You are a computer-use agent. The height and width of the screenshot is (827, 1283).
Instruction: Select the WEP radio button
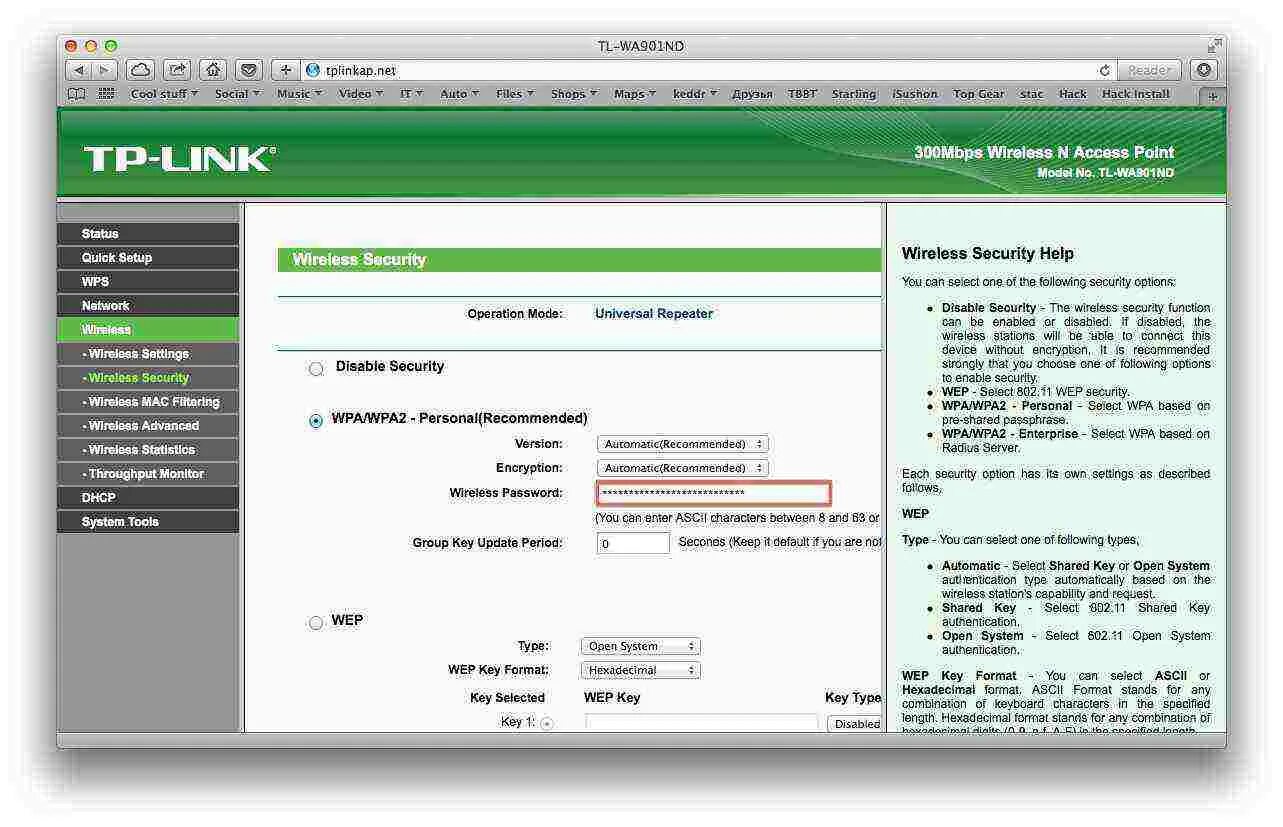coord(316,623)
